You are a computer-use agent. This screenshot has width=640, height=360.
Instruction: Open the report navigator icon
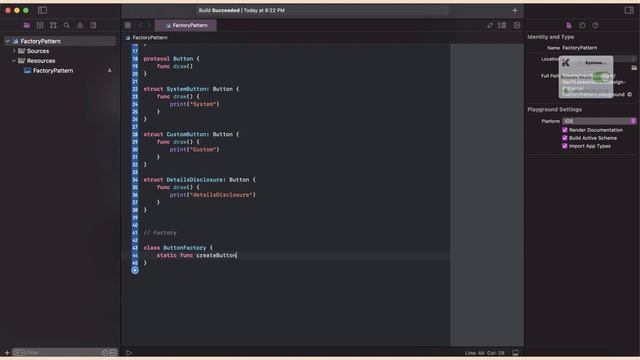click(x=93, y=25)
